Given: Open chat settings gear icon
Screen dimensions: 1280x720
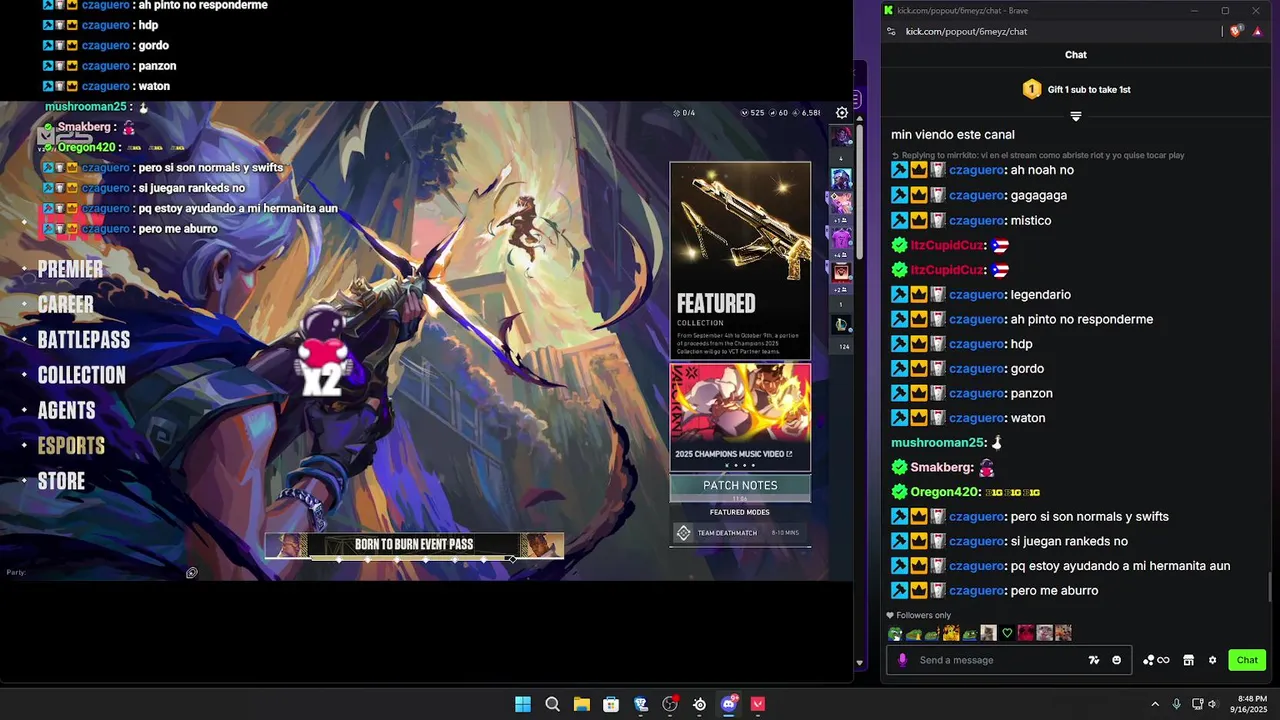Looking at the screenshot, I should [x=1212, y=660].
